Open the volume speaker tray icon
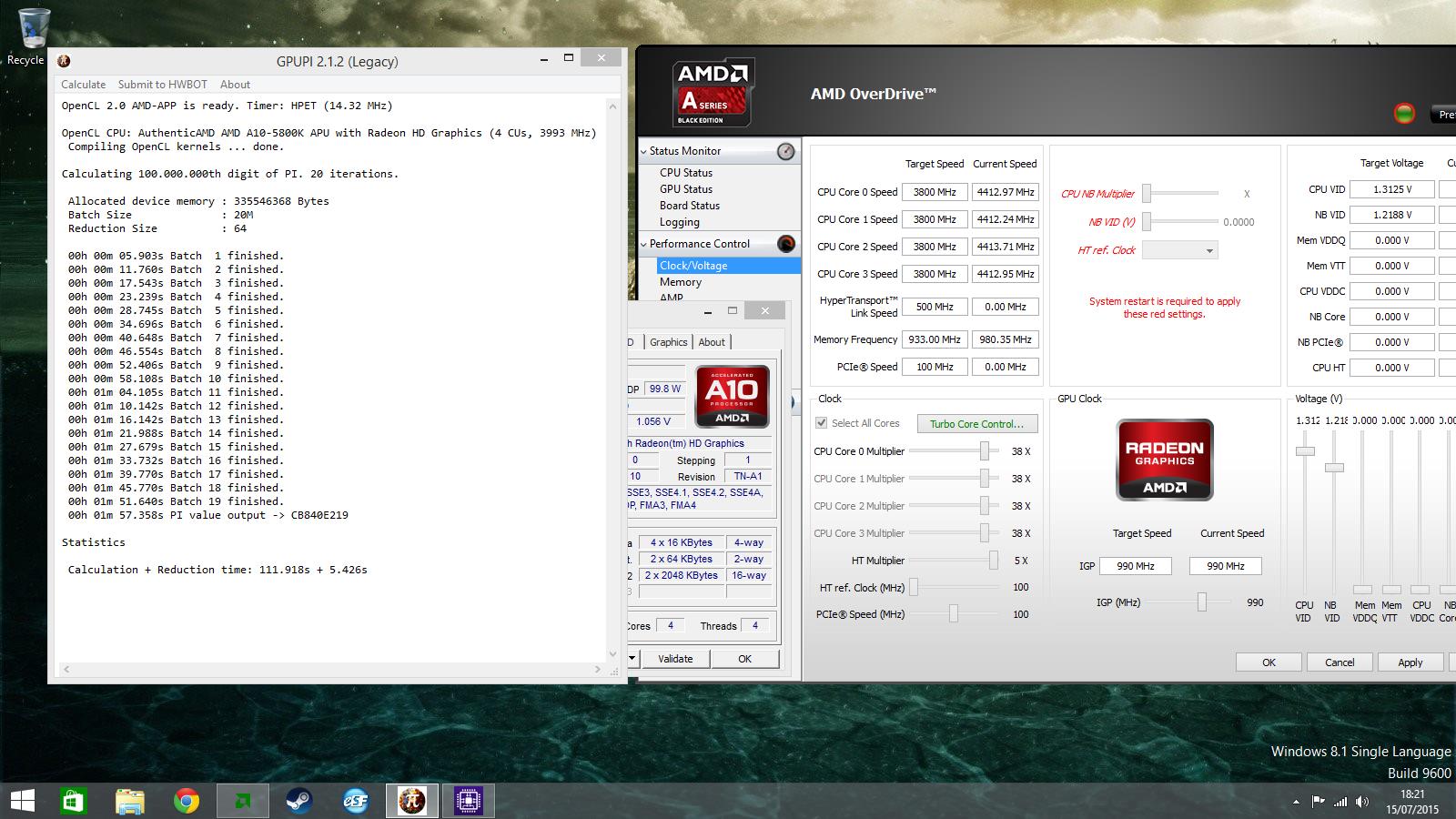Viewport: 1456px width, 819px height. 1362,802
